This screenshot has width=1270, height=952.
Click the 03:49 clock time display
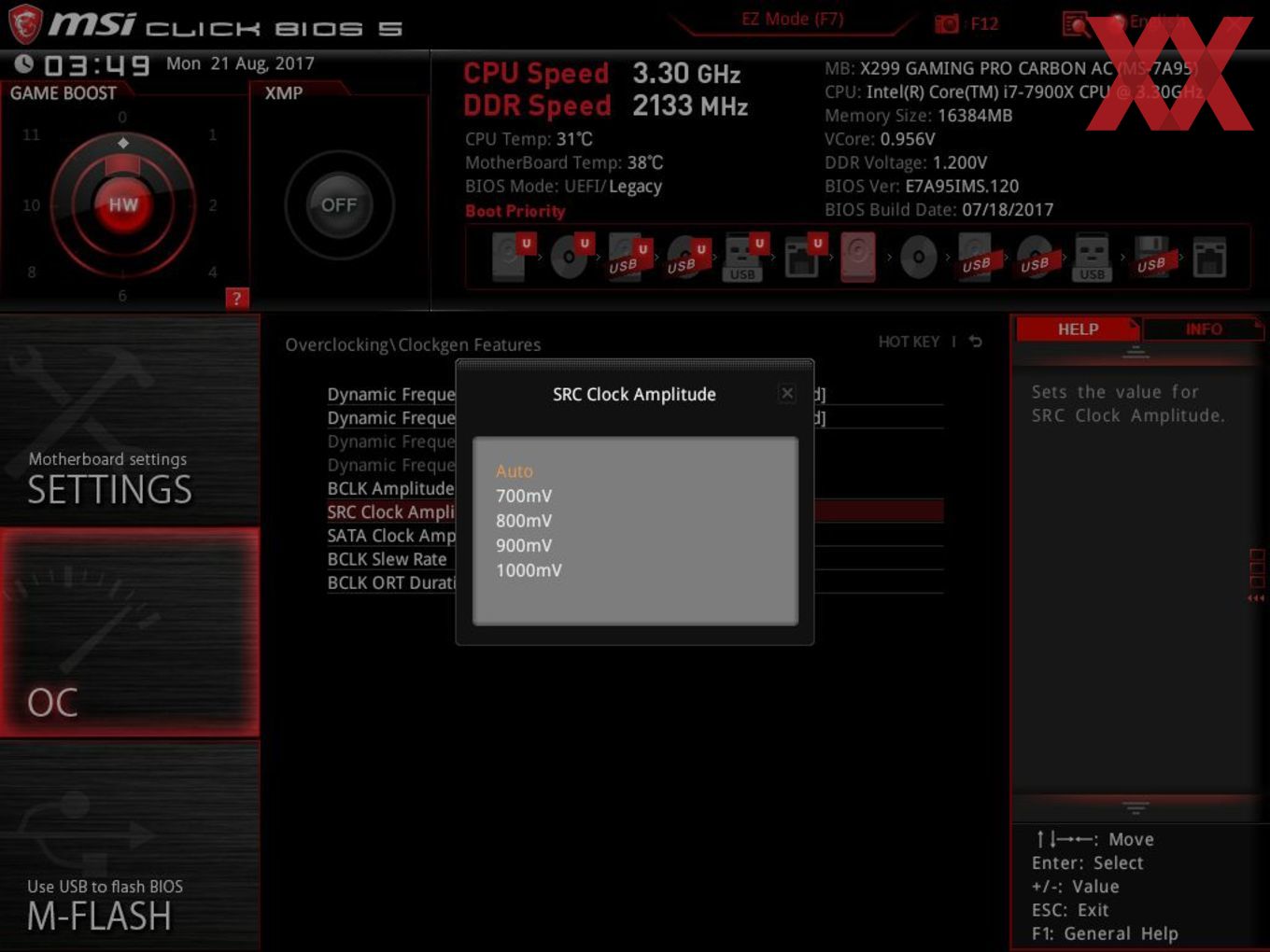coord(96,65)
